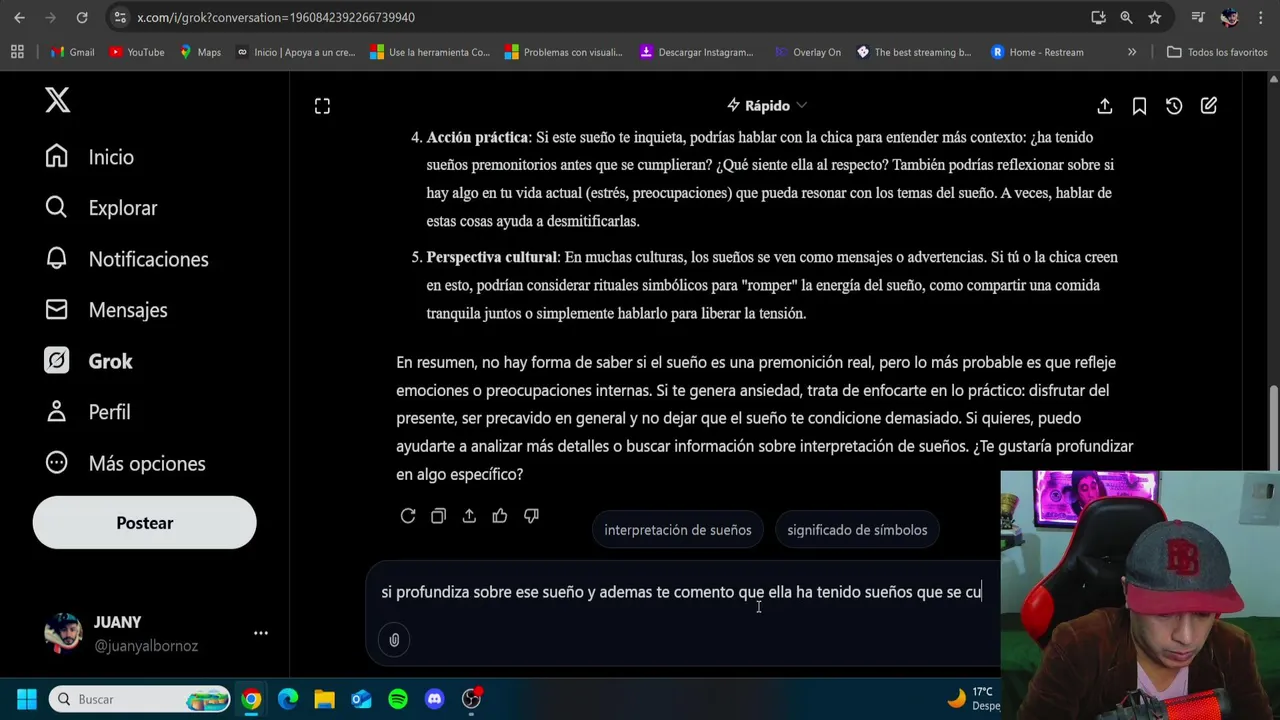Screen dimensions: 1280x720
Task: Share the response below the answer
Action: (x=469, y=516)
